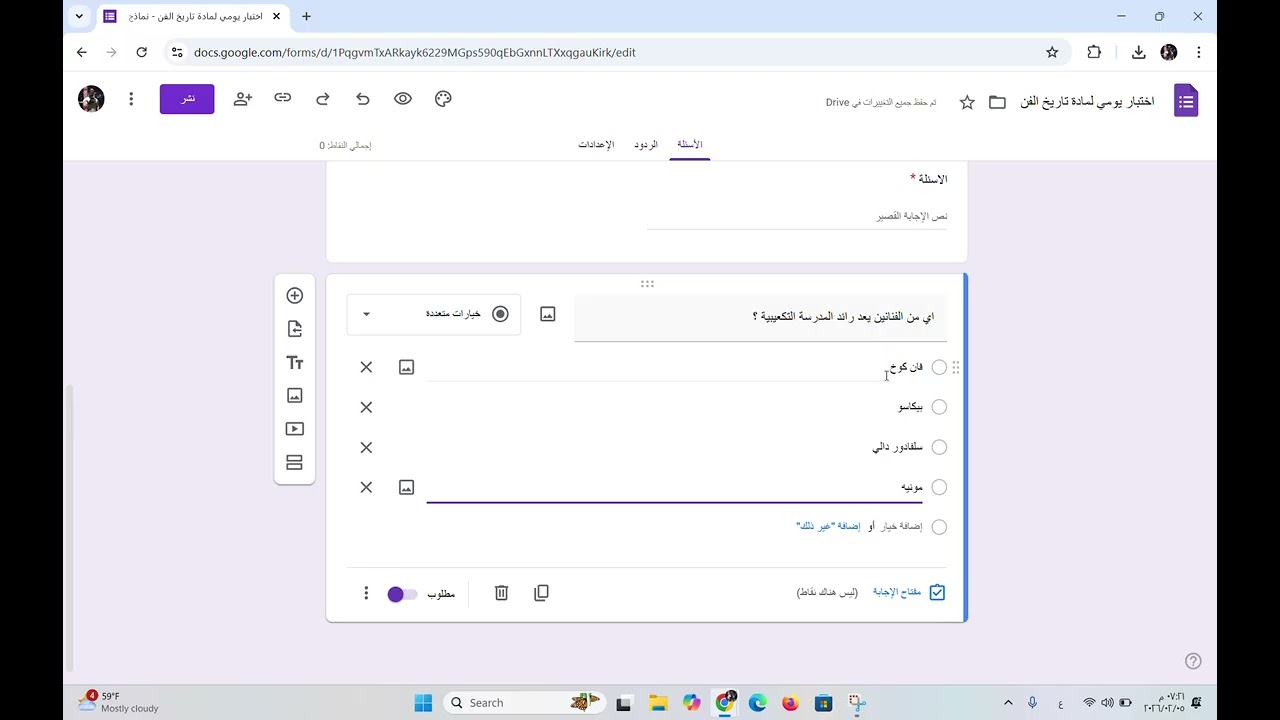Viewport: 1280px width, 720px height.
Task: Reload the page
Action: 142,52
